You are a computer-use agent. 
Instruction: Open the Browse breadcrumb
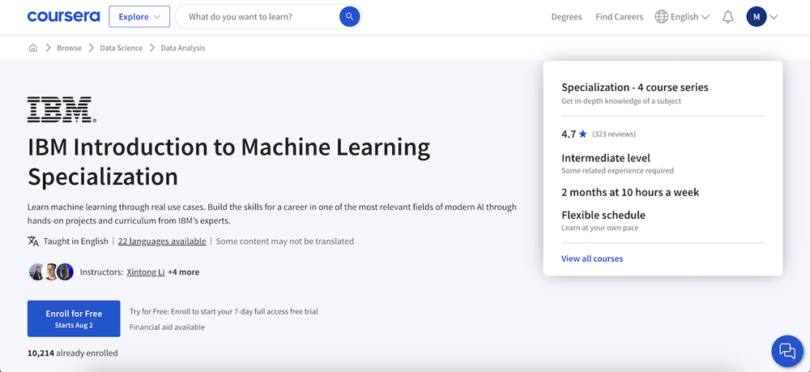click(x=69, y=48)
